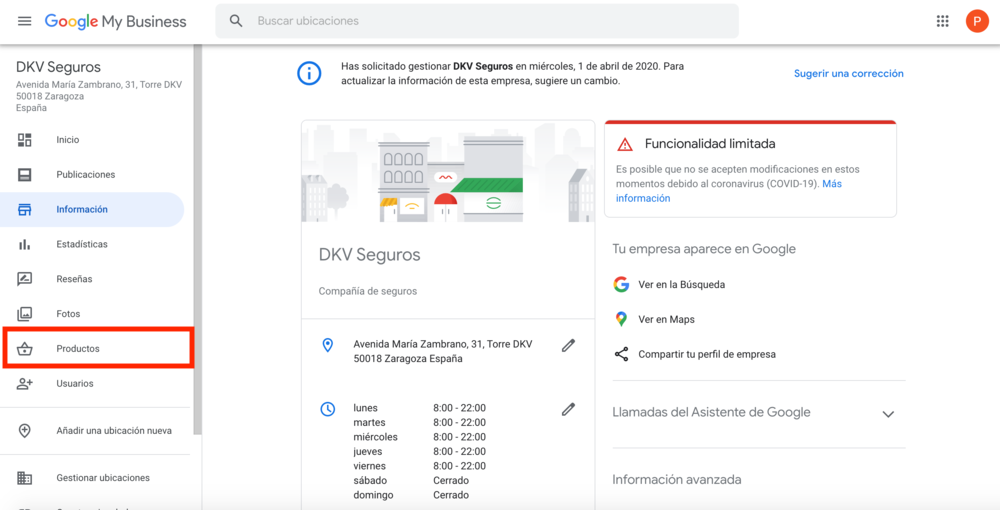
Task: Click Ver en Maps
Action: click(x=666, y=319)
